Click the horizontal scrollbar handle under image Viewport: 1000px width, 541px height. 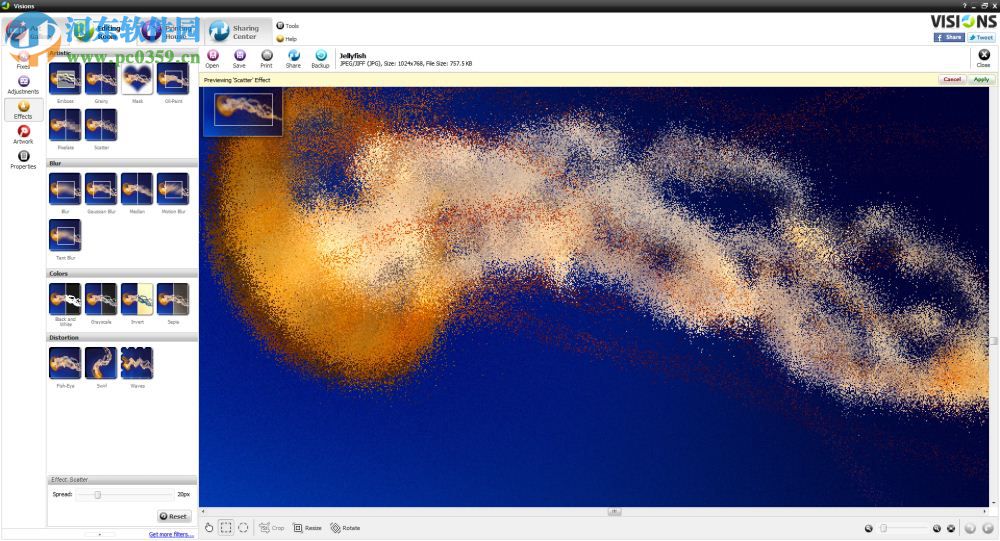[614, 512]
